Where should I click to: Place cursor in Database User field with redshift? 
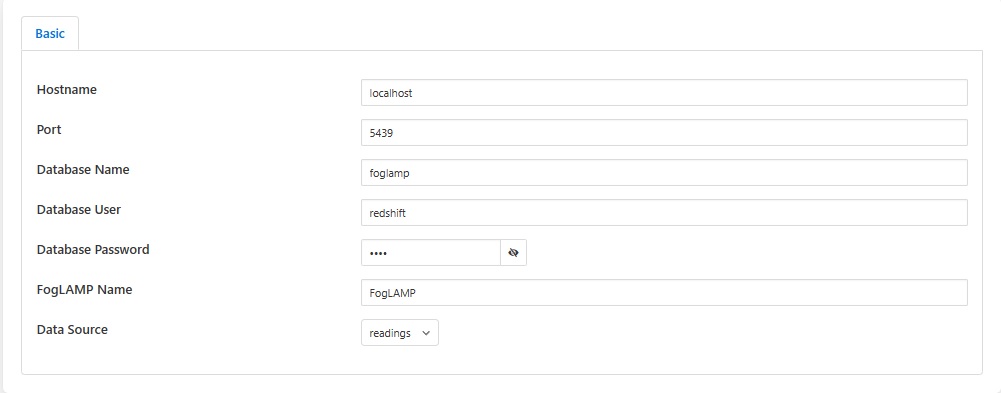click(x=664, y=212)
